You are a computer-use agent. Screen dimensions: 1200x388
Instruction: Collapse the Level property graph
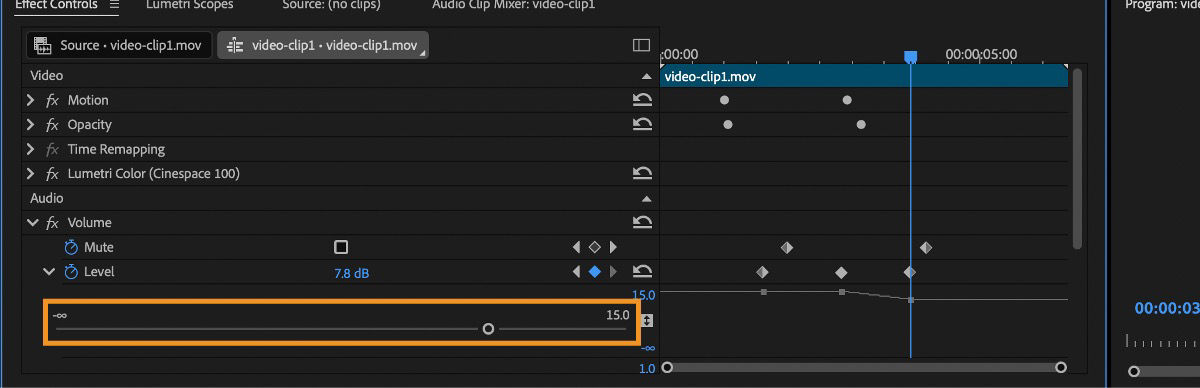click(48, 272)
